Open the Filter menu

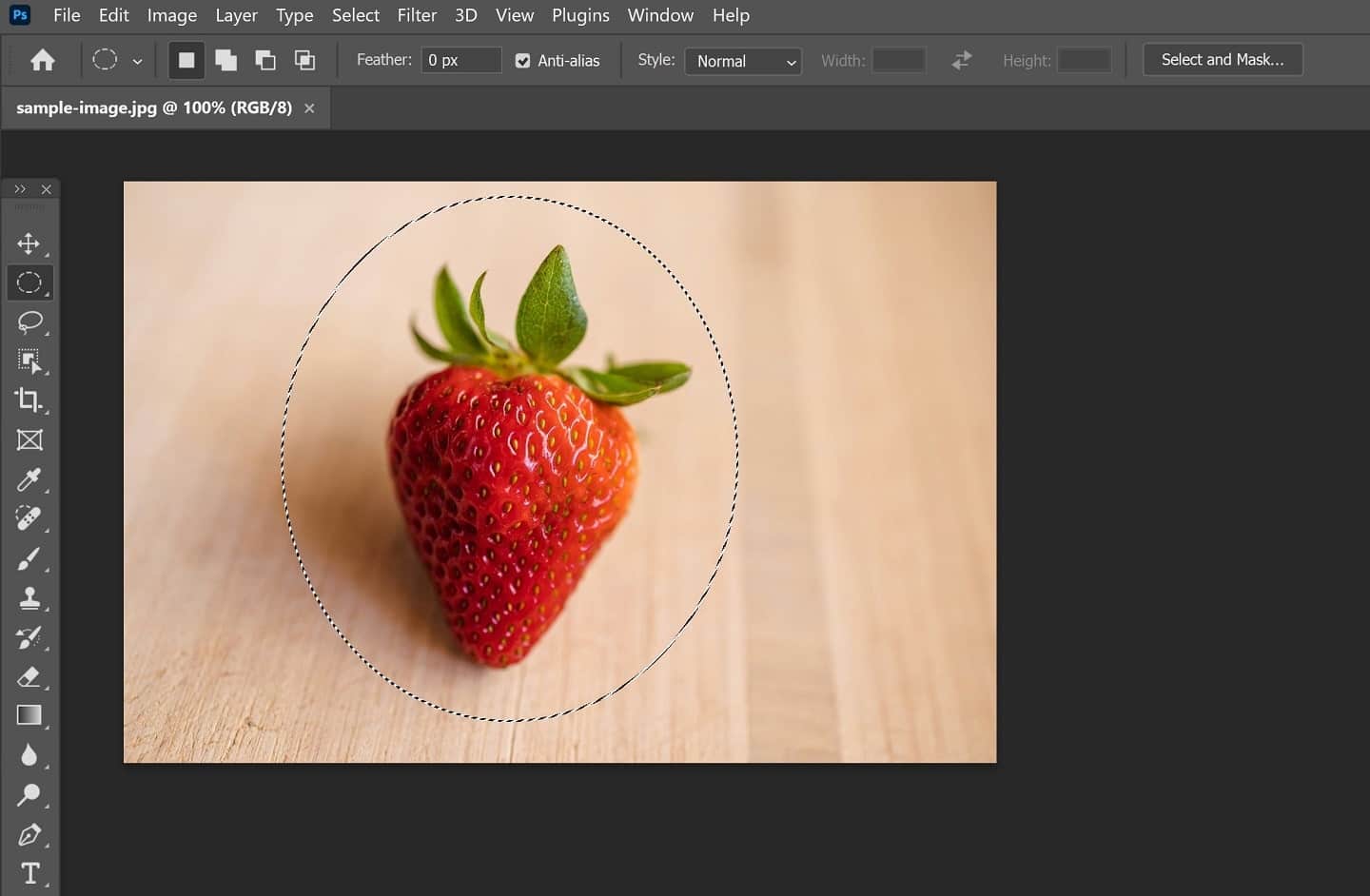[417, 15]
